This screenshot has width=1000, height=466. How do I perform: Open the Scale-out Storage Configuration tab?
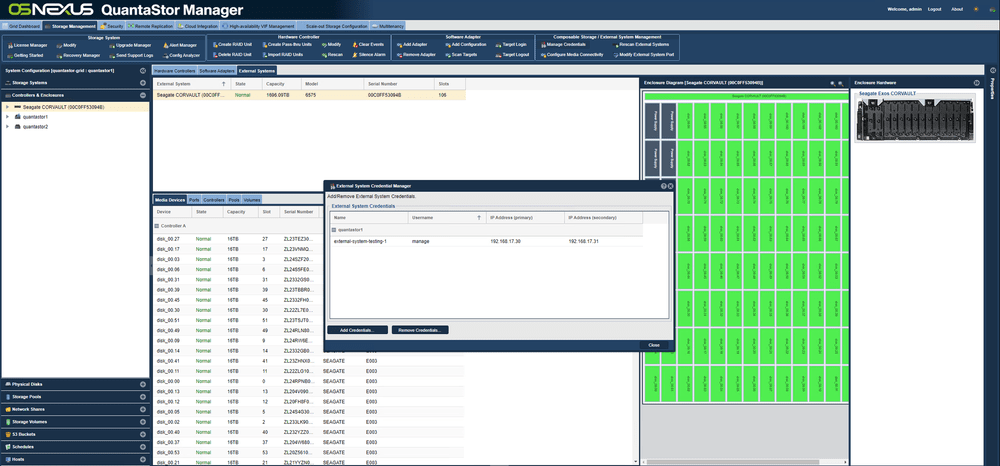click(334, 26)
